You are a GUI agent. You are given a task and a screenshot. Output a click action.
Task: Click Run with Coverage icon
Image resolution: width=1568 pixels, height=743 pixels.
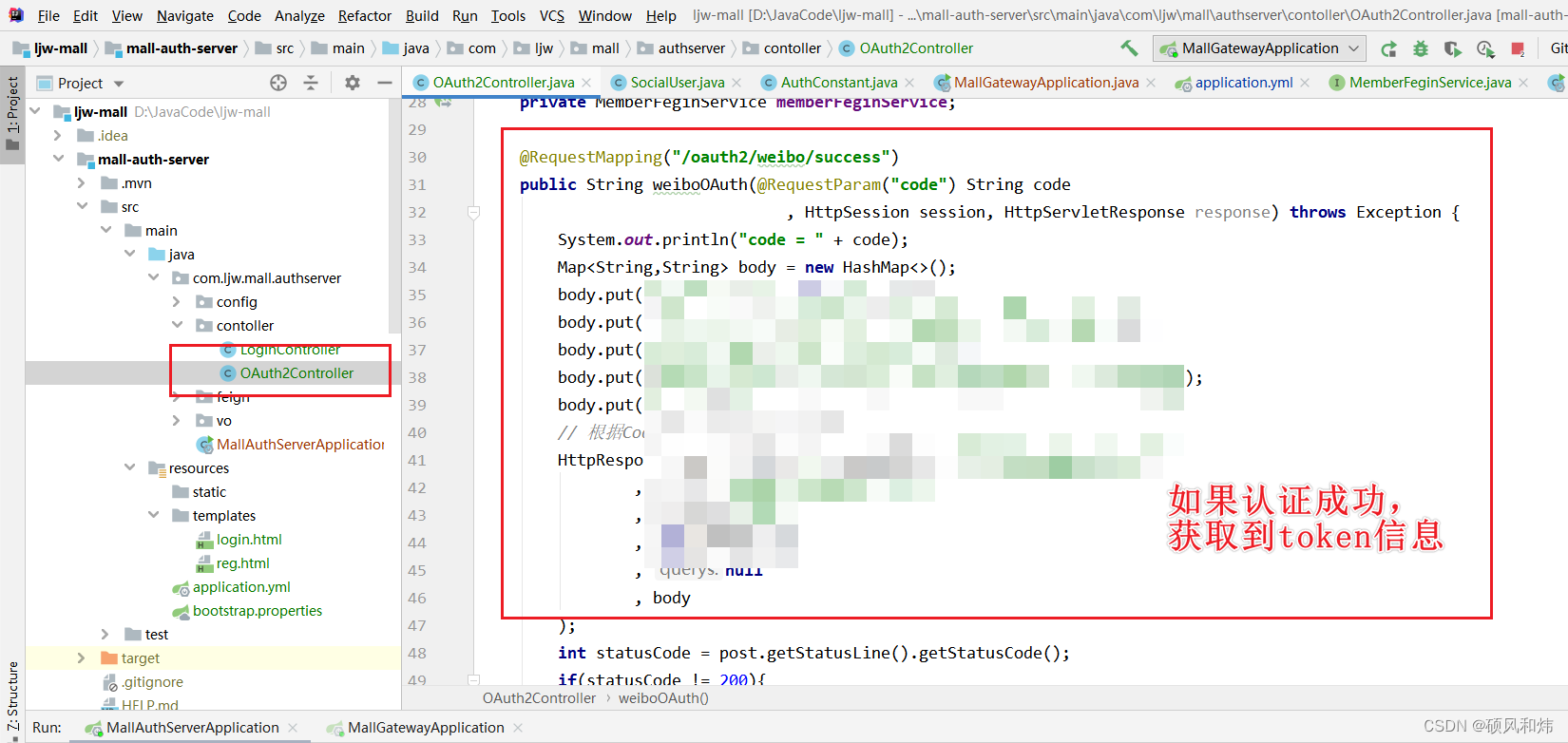tap(1453, 48)
